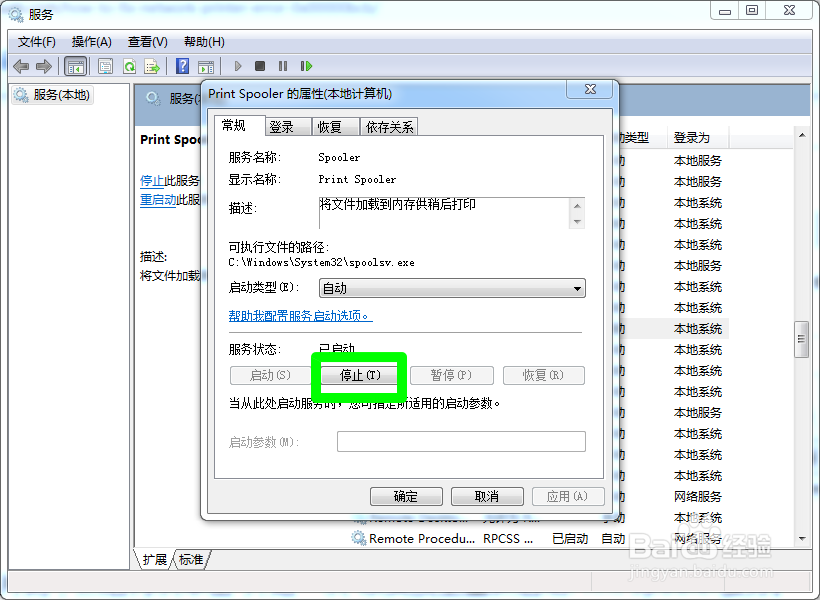Click in the 启动参数 startup parameters field

tap(460, 441)
